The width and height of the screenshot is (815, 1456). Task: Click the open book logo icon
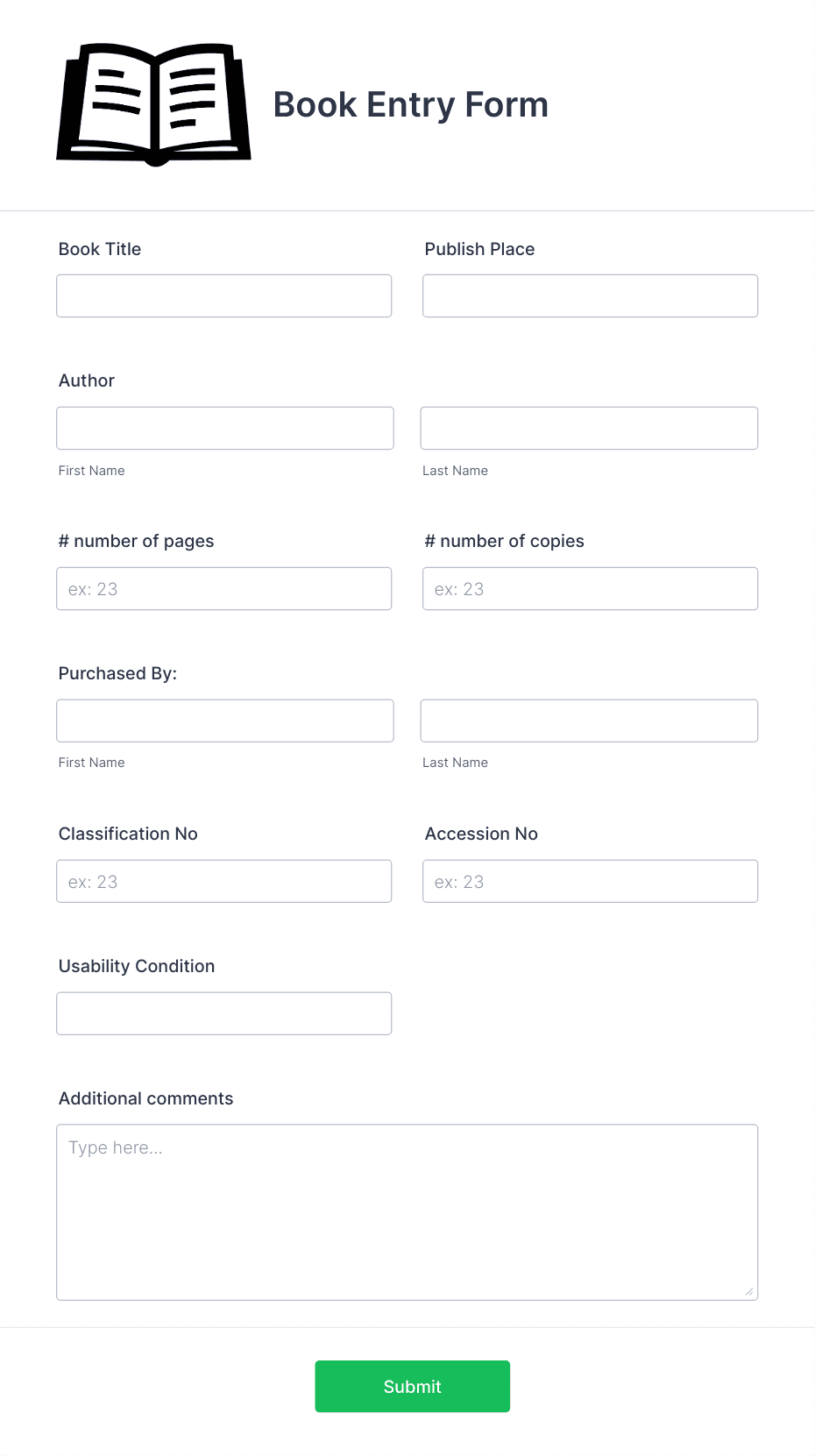[x=153, y=103]
